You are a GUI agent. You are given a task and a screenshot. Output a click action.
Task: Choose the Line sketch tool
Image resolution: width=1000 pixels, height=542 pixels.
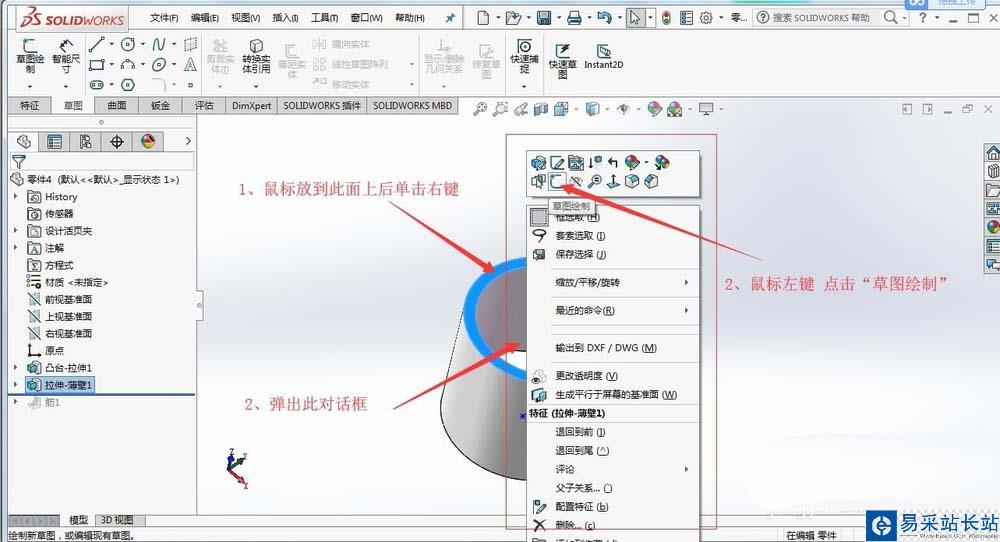coord(96,45)
